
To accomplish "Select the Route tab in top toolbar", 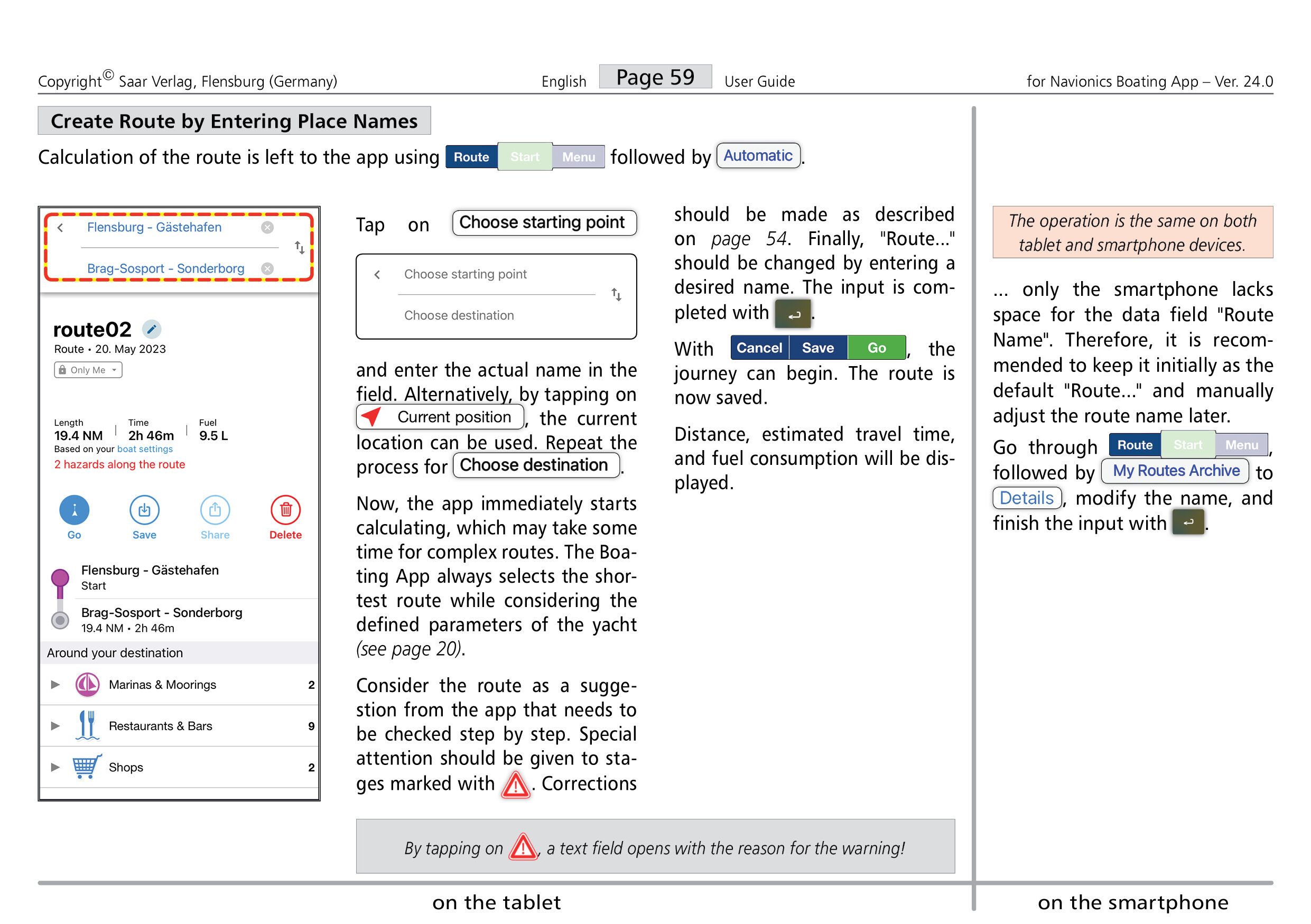I will coord(471,157).
